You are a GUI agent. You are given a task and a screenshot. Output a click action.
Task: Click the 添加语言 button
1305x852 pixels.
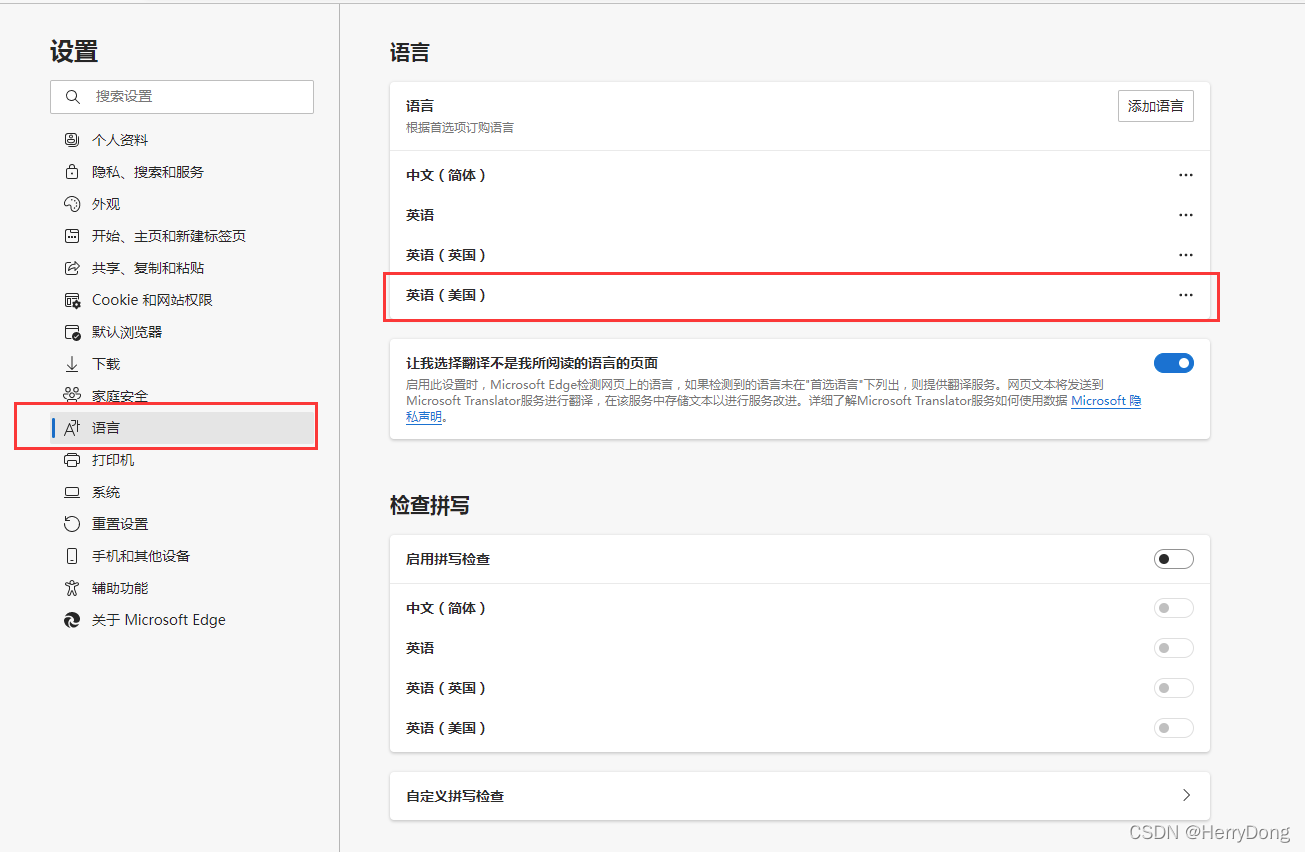point(1156,106)
